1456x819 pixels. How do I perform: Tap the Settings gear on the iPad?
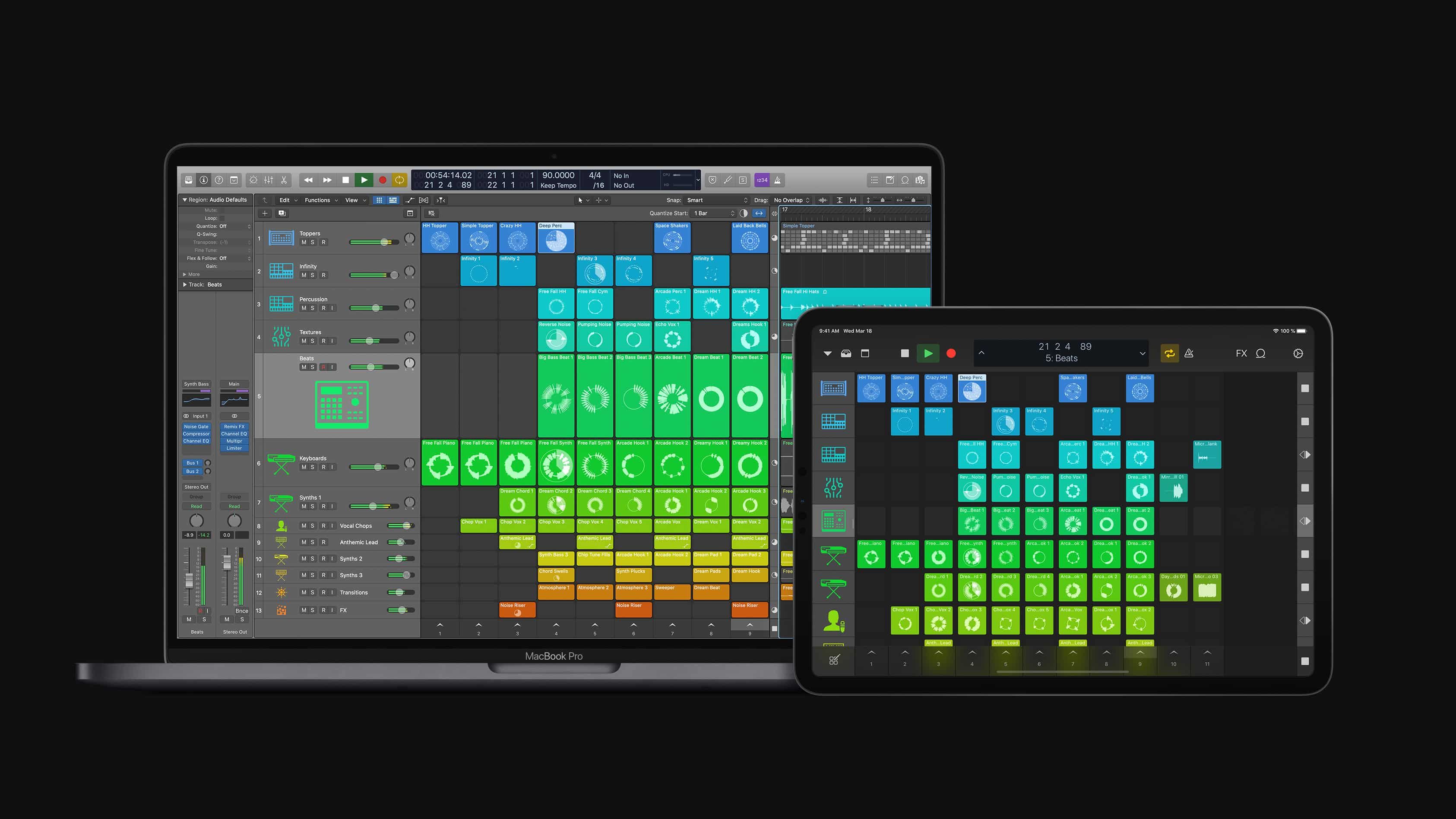[x=1298, y=353]
